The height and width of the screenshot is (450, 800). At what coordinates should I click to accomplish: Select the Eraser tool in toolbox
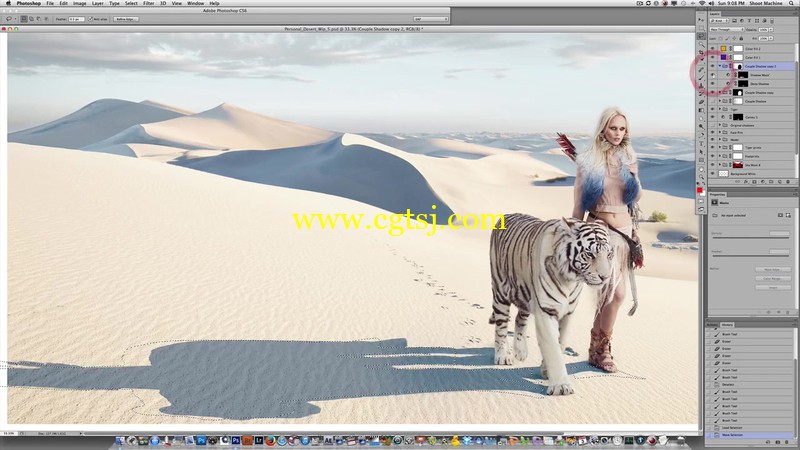[x=702, y=102]
